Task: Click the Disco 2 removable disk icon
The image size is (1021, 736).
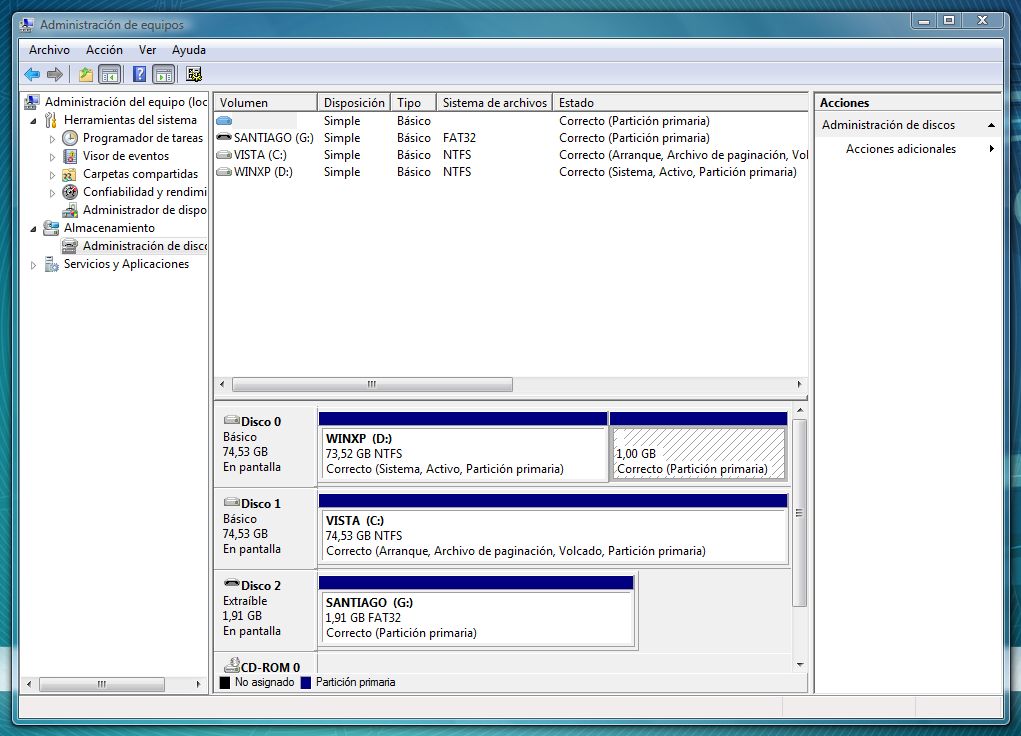Action: pyautogui.click(x=231, y=583)
